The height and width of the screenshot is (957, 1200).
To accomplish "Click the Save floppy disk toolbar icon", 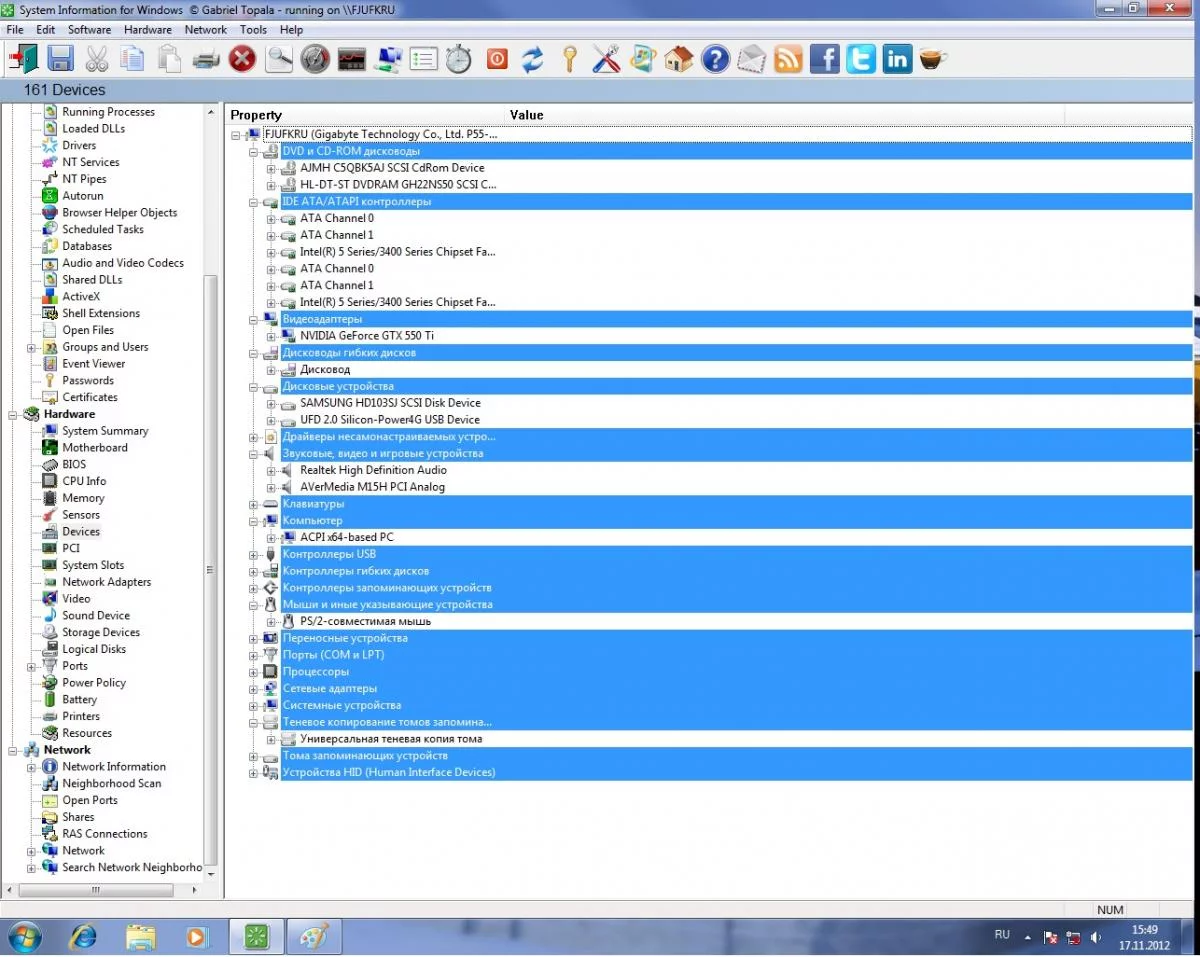I will (60, 59).
